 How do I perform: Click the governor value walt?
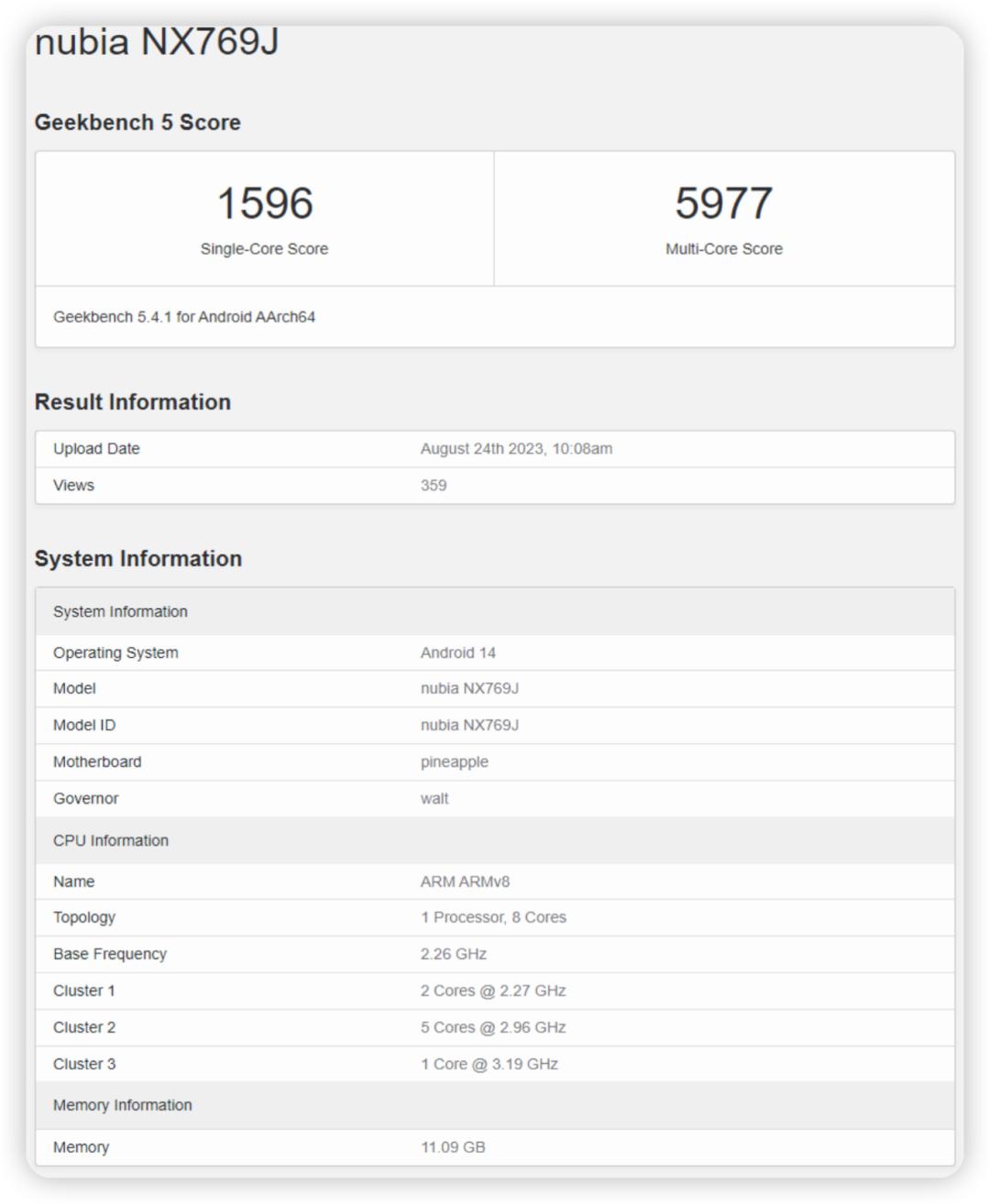coord(434,798)
